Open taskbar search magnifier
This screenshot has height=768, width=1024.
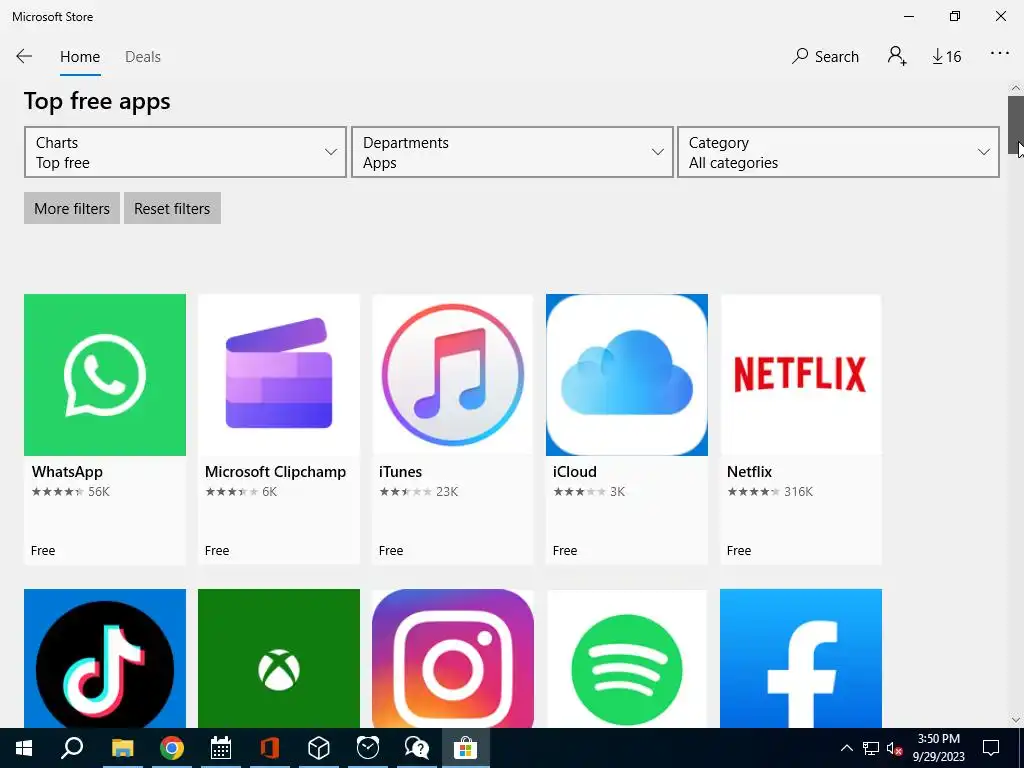click(72, 748)
